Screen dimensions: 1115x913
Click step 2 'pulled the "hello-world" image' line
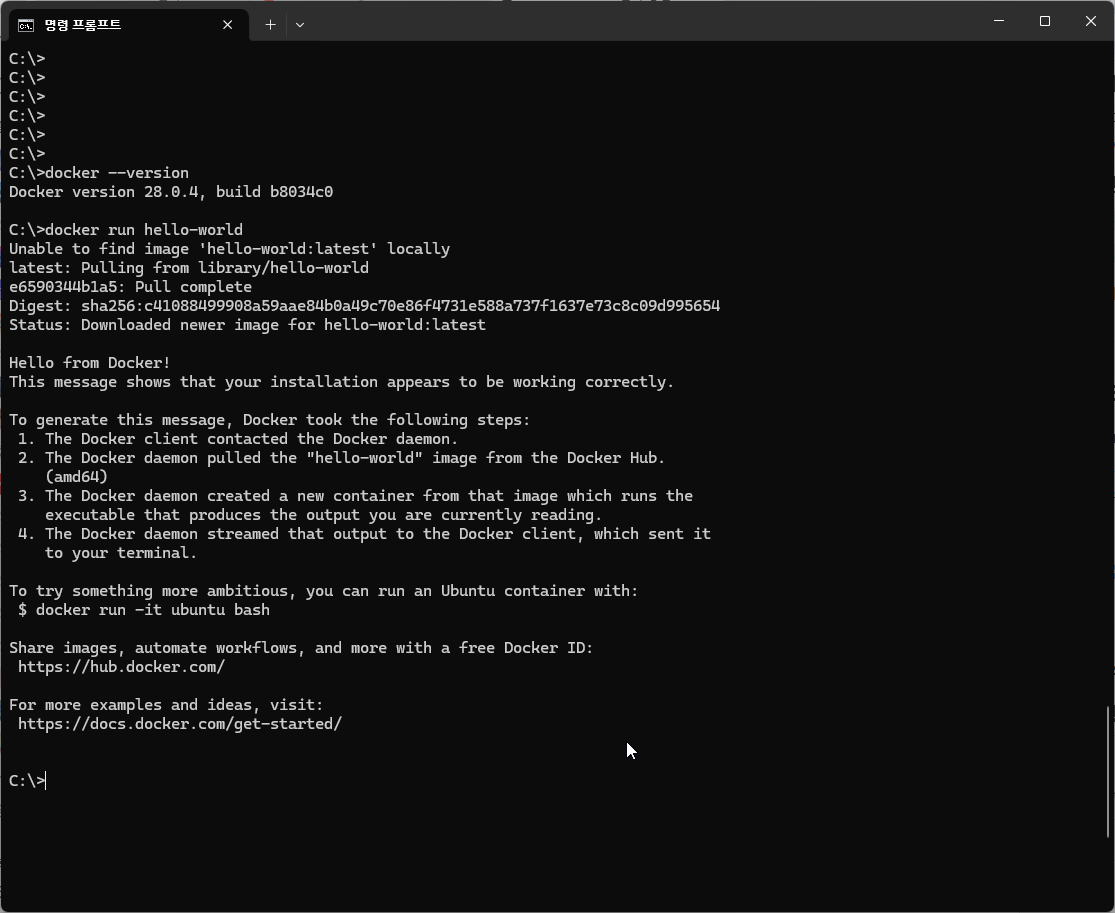click(x=341, y=458)
